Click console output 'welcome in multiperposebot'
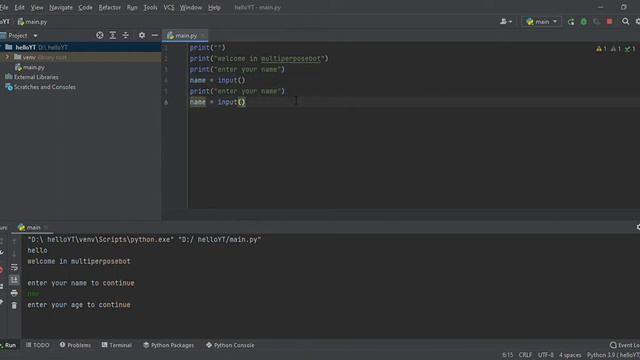Image resolution: width=640 pixels, height=360 pixels. [79, 261]
